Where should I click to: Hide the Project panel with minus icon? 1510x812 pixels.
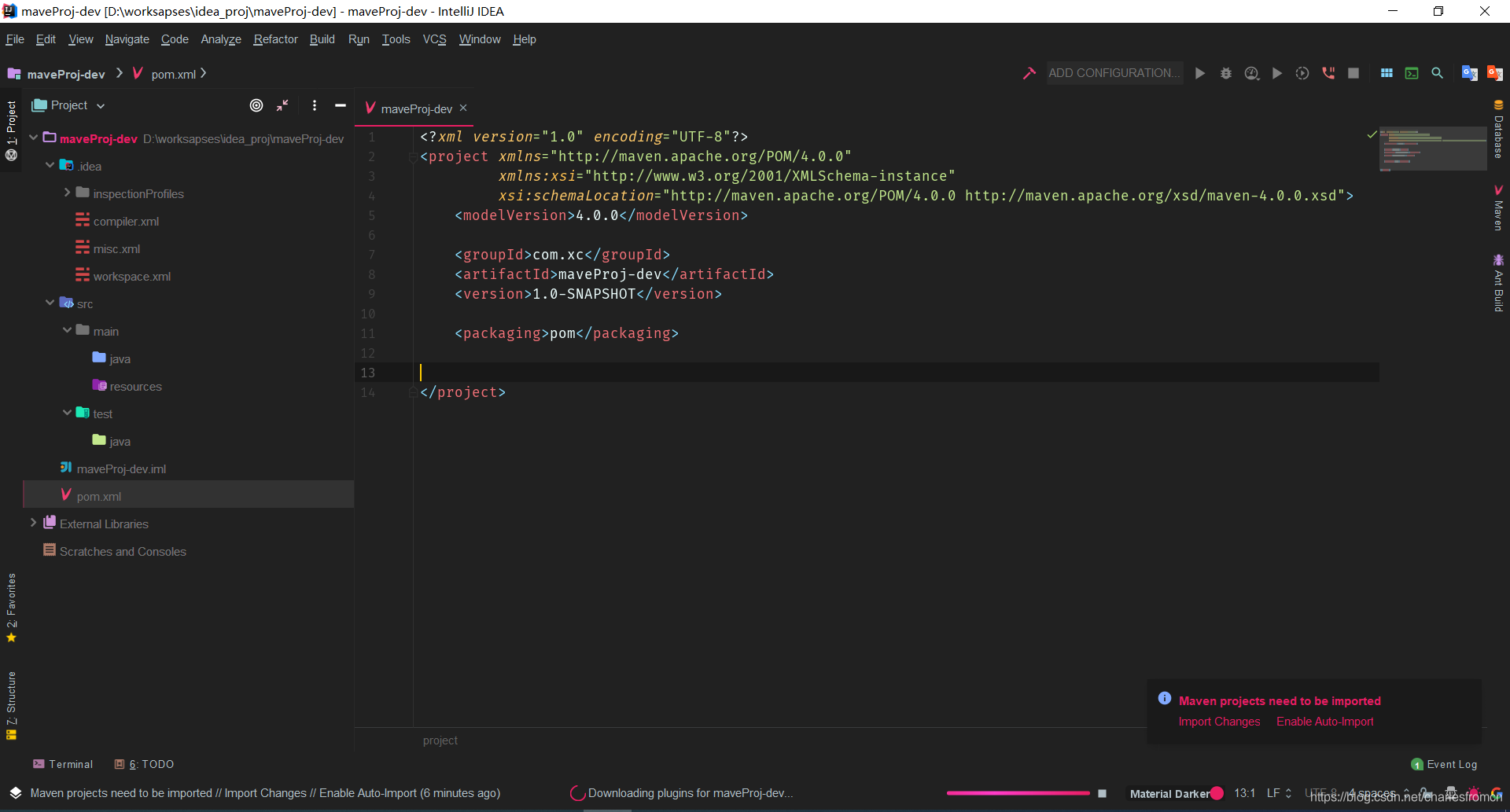click(341, 105)
